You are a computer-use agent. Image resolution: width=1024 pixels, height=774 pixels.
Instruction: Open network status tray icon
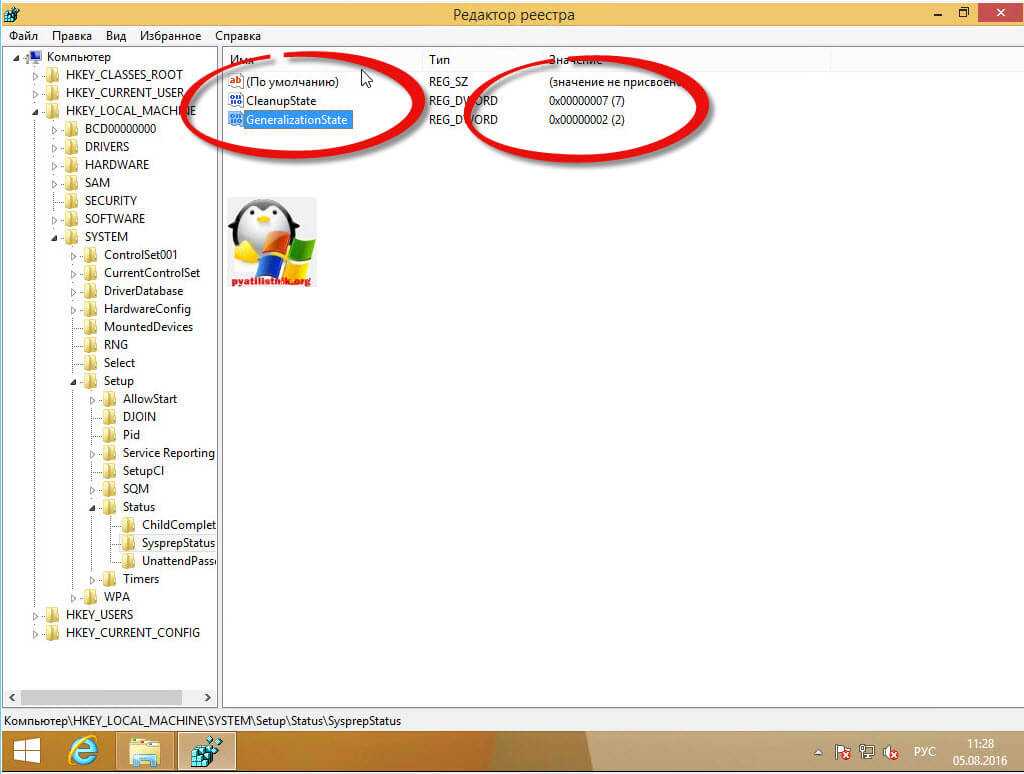[x=867, y=752]
